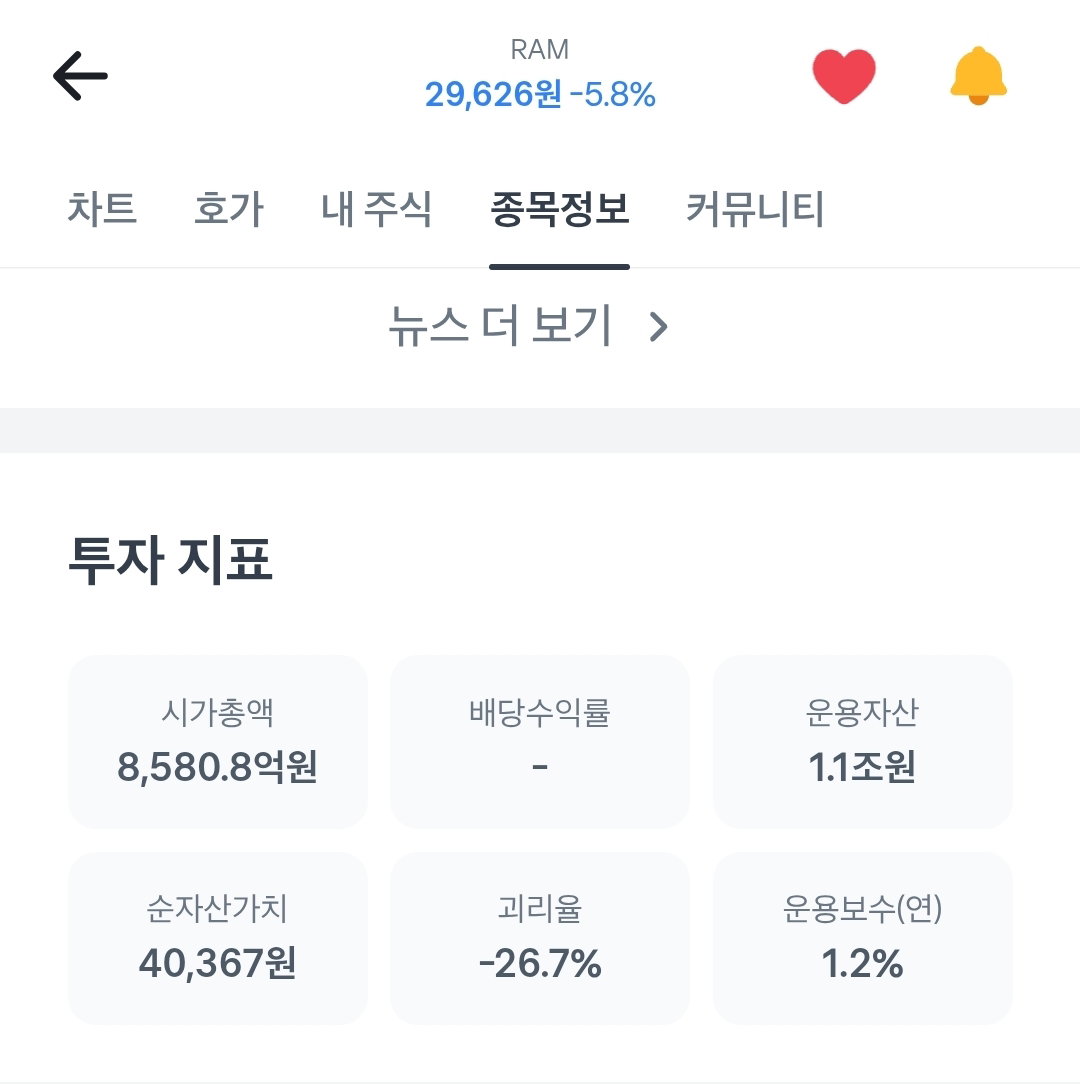The image size is (1080, 1084).
Task: Tap the 29,626원 price text
Action: point(493,95)
